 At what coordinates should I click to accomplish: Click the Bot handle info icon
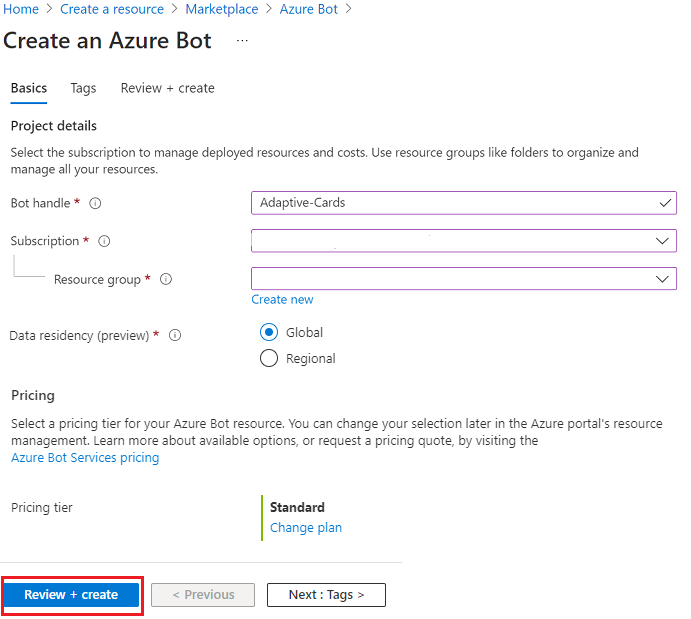[95, 203]
